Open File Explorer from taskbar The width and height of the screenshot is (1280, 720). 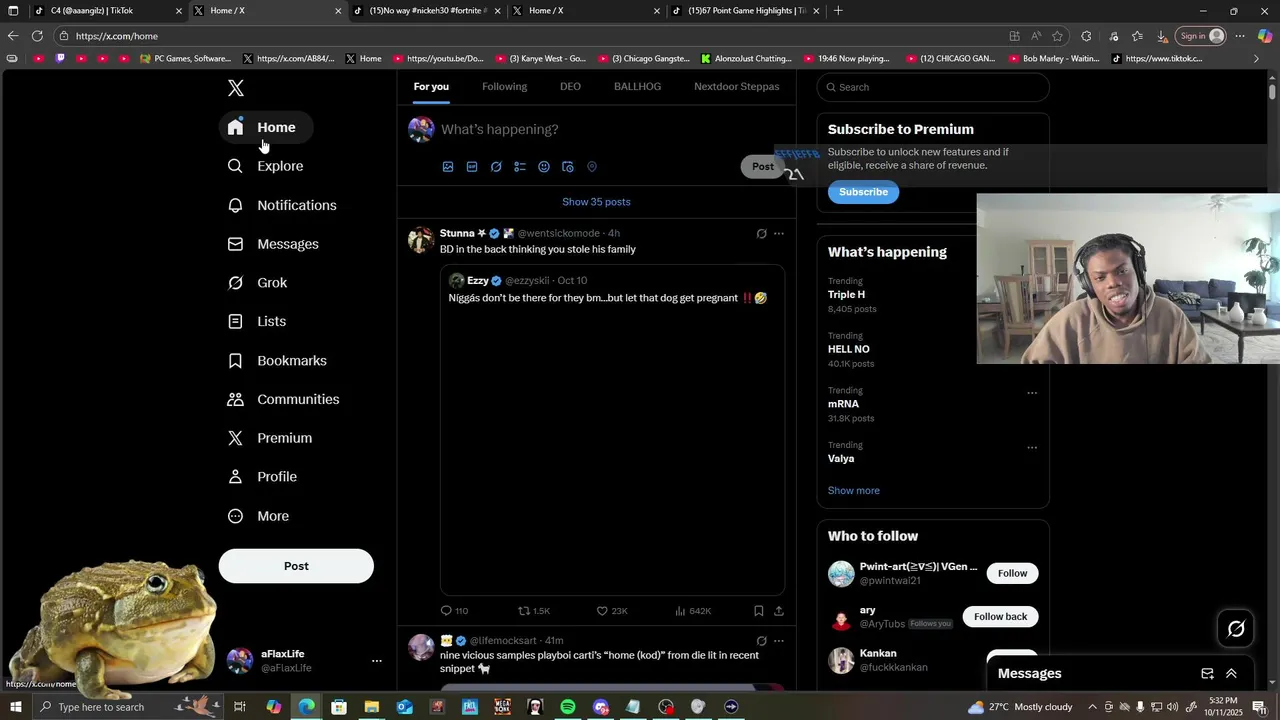point(371,707)
